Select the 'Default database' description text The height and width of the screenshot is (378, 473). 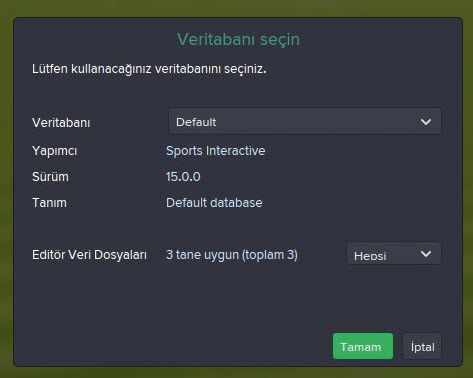pos(214,203)
